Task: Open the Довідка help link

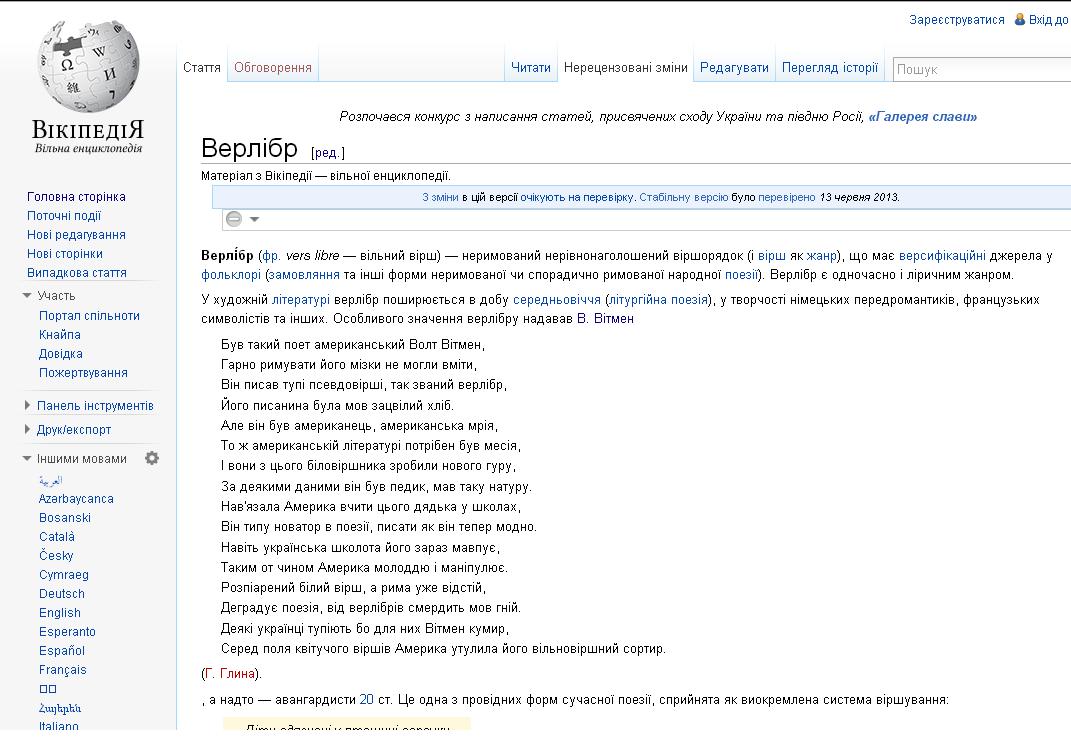Action: coord(61,354)
